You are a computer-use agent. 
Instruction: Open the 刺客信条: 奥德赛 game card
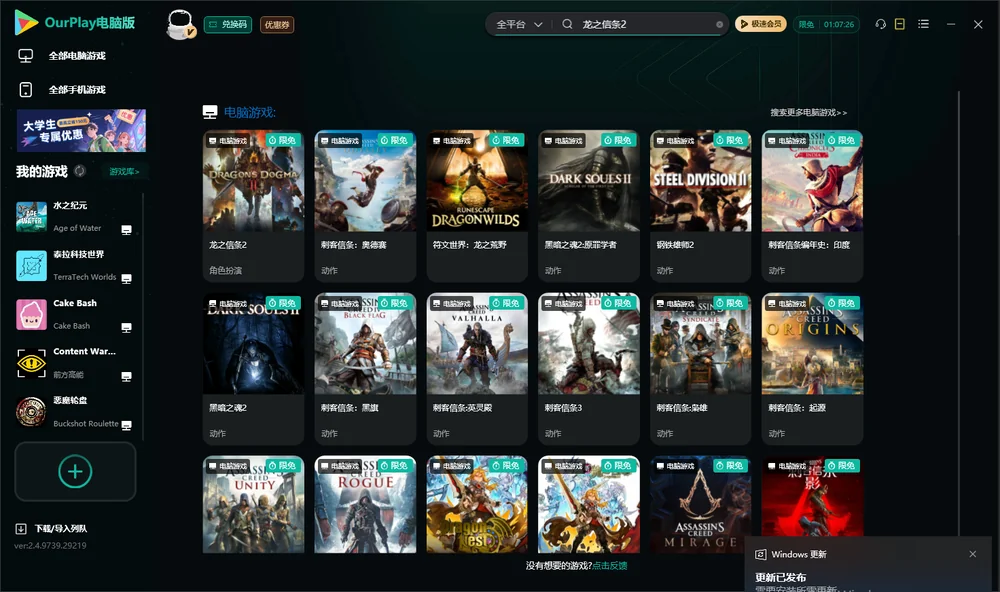(365, 206)
